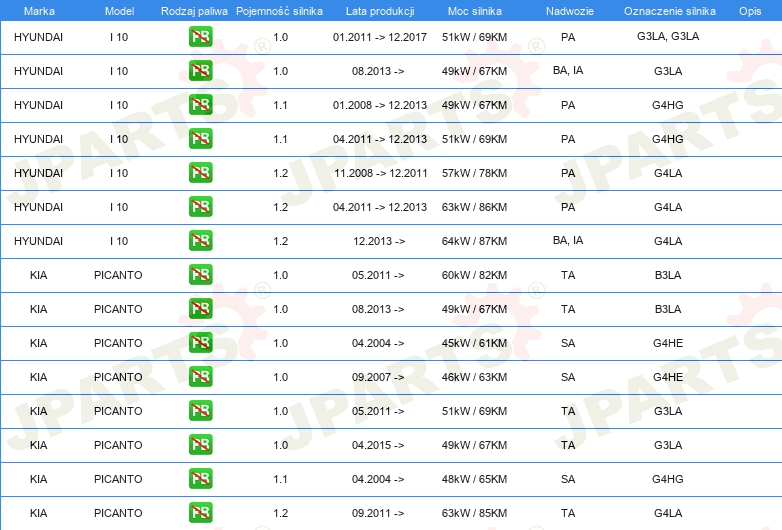Viewport: 782px width, 530px height.
Task: Click the power cell '64kW / 87KM'
Action: point(474,241)
